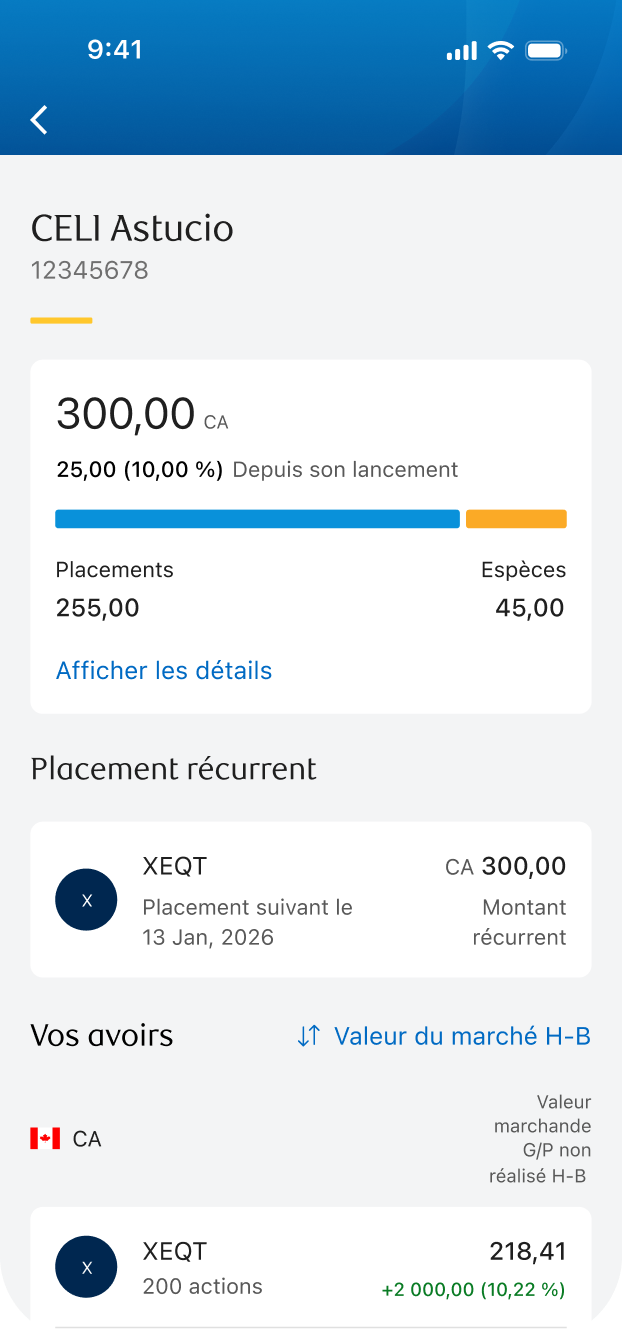Select the Placement récurrent section heading
Viewport: 622px width, 1340px height.
pos(173,768)
